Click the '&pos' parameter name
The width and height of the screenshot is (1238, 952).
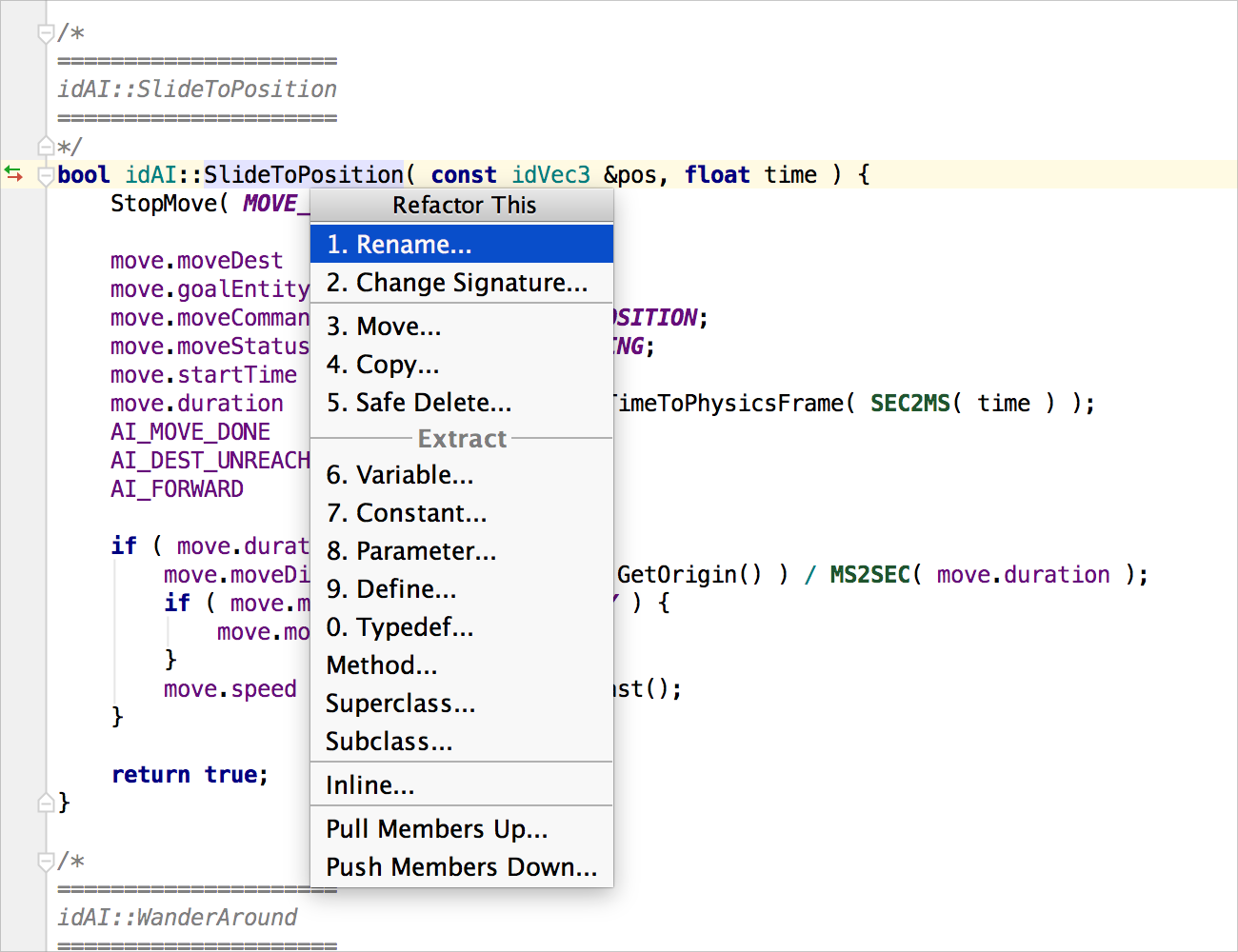pos(630,175)
